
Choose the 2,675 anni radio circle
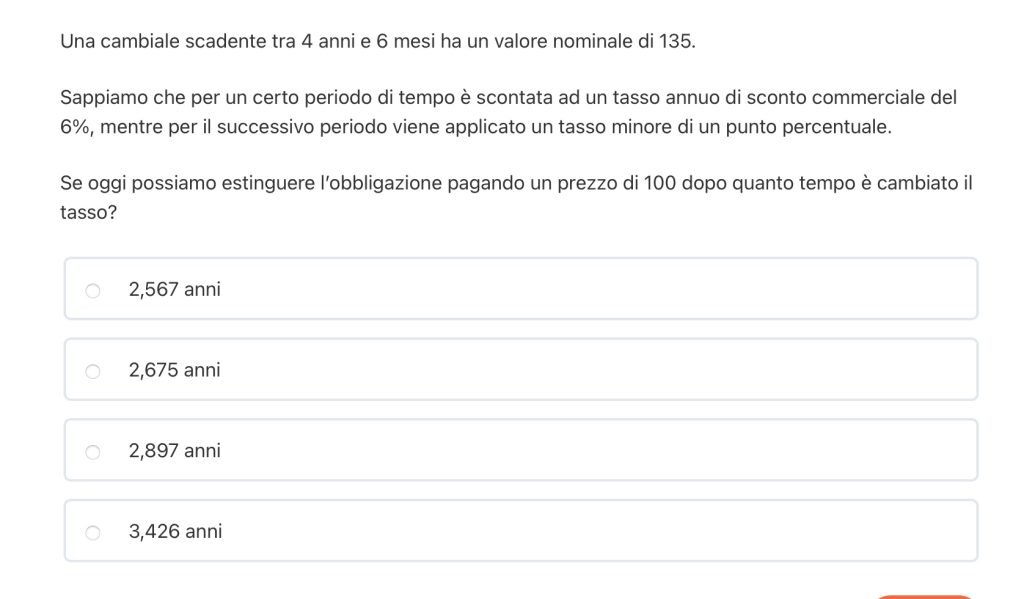[93, 371]
